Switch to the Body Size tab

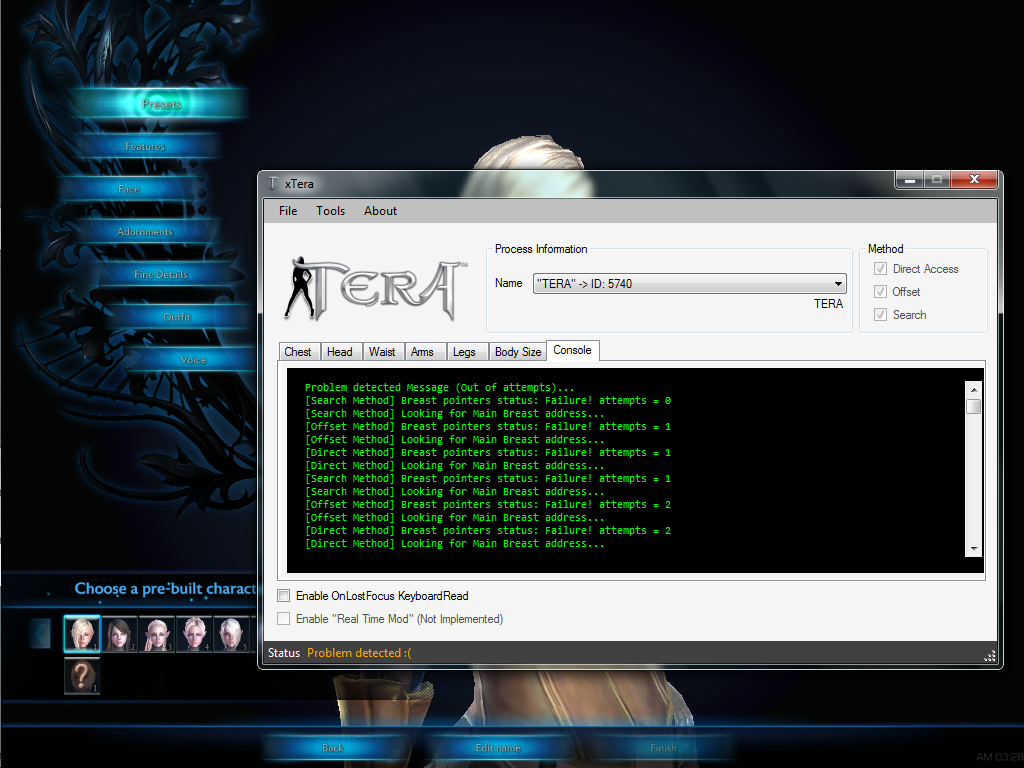518,352
